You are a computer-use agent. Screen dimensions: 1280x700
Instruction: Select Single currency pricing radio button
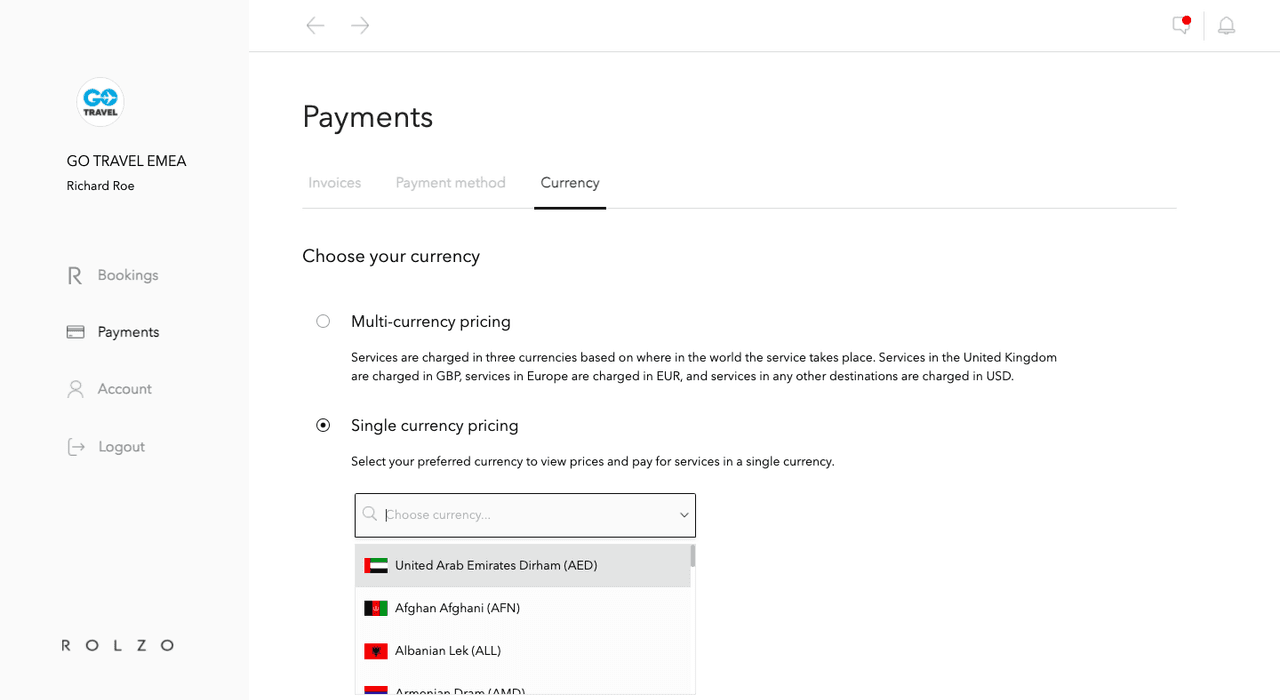[x=323, y=425]
